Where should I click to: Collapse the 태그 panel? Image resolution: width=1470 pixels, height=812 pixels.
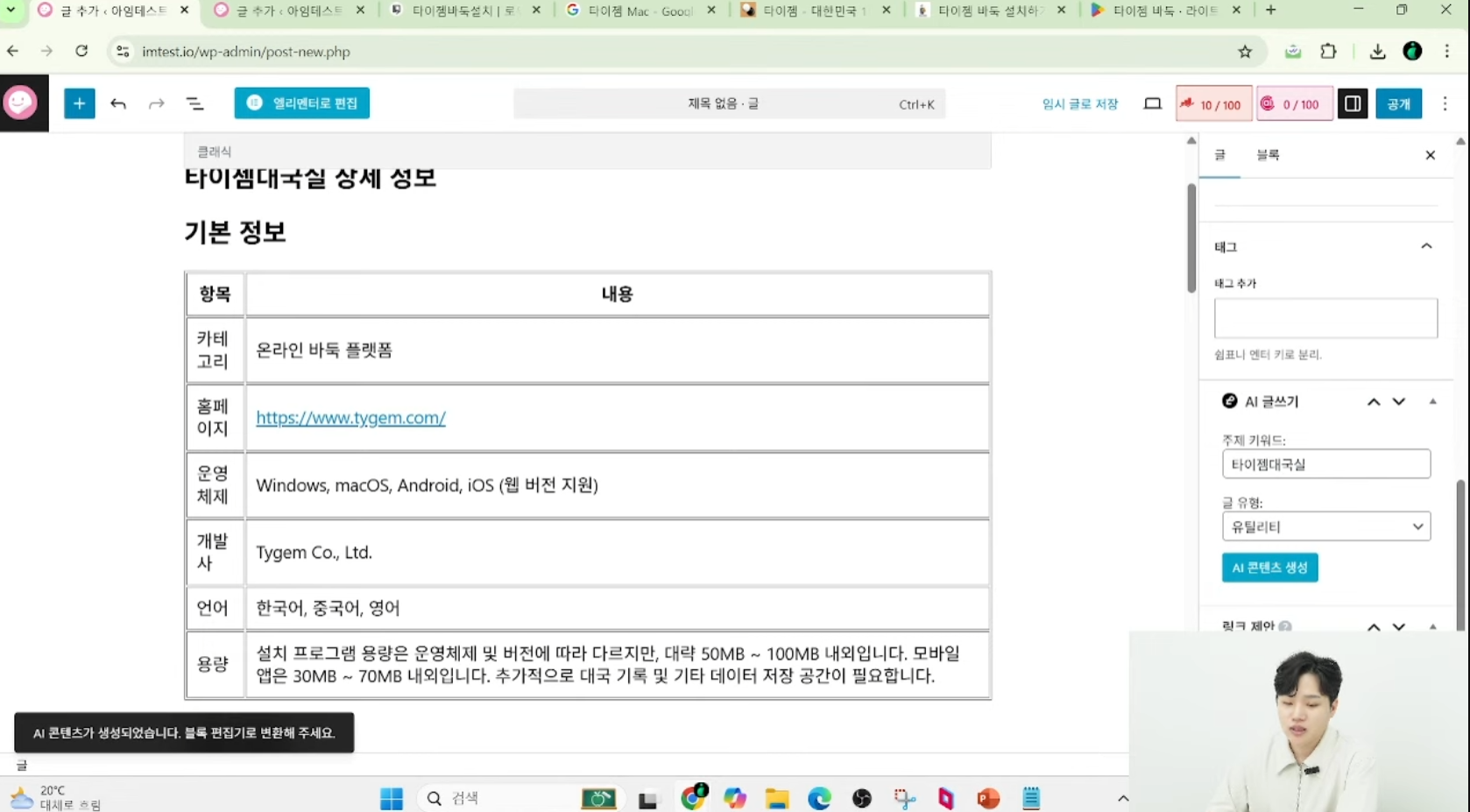click(x=1426, y=246)
